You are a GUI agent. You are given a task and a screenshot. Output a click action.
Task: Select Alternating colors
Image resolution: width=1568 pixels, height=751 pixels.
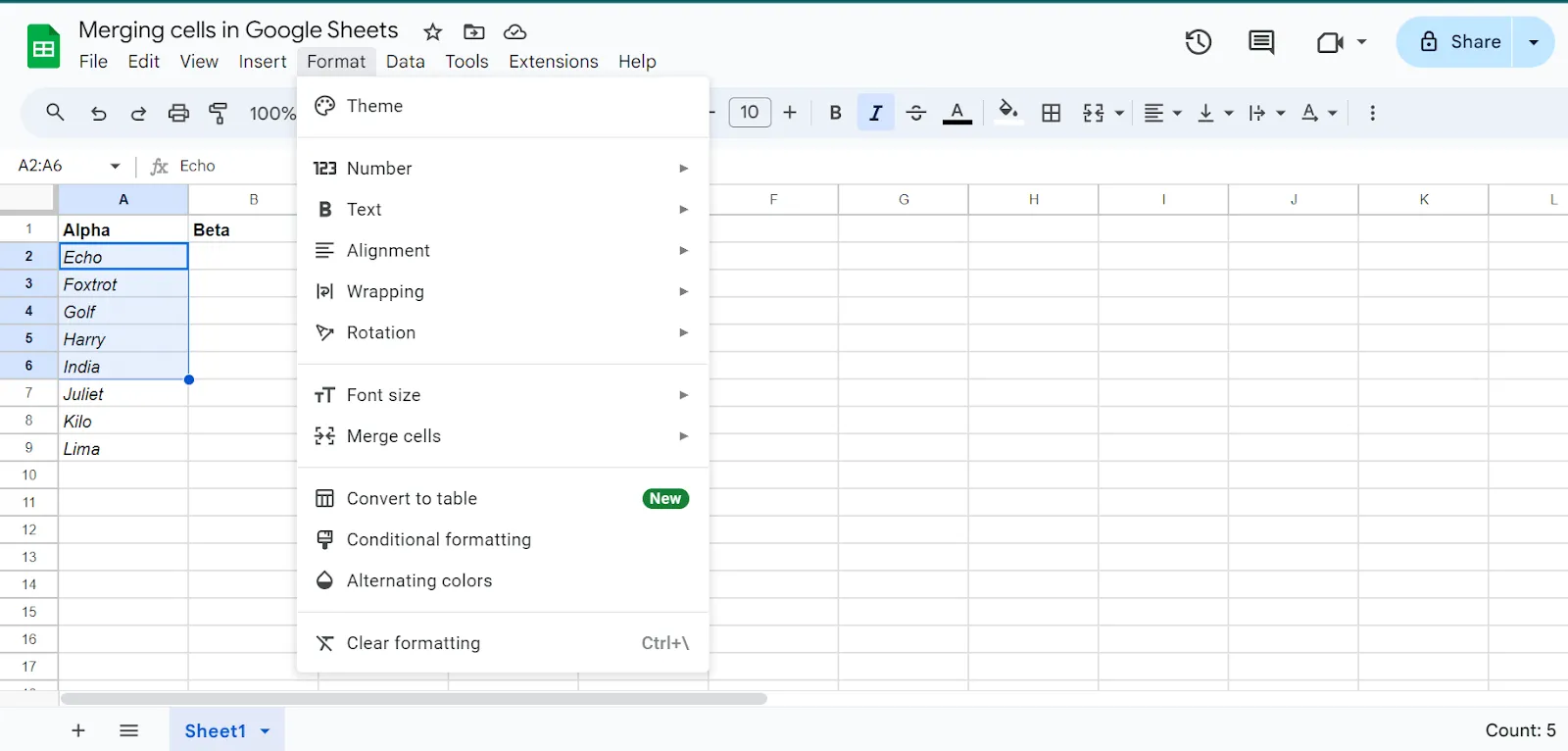click(x=503, y=581)
